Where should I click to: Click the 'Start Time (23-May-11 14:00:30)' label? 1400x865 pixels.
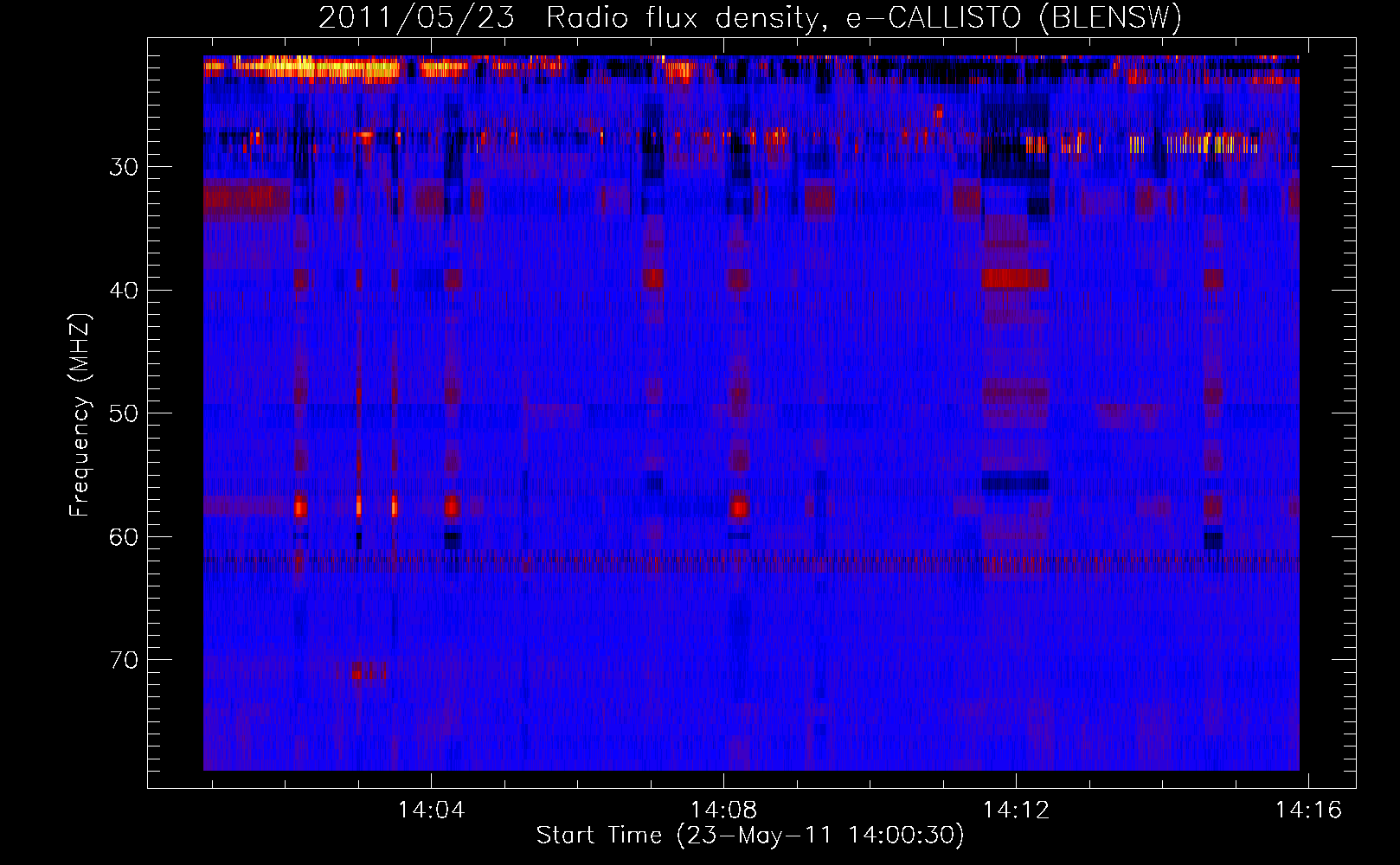click(750, 836)
